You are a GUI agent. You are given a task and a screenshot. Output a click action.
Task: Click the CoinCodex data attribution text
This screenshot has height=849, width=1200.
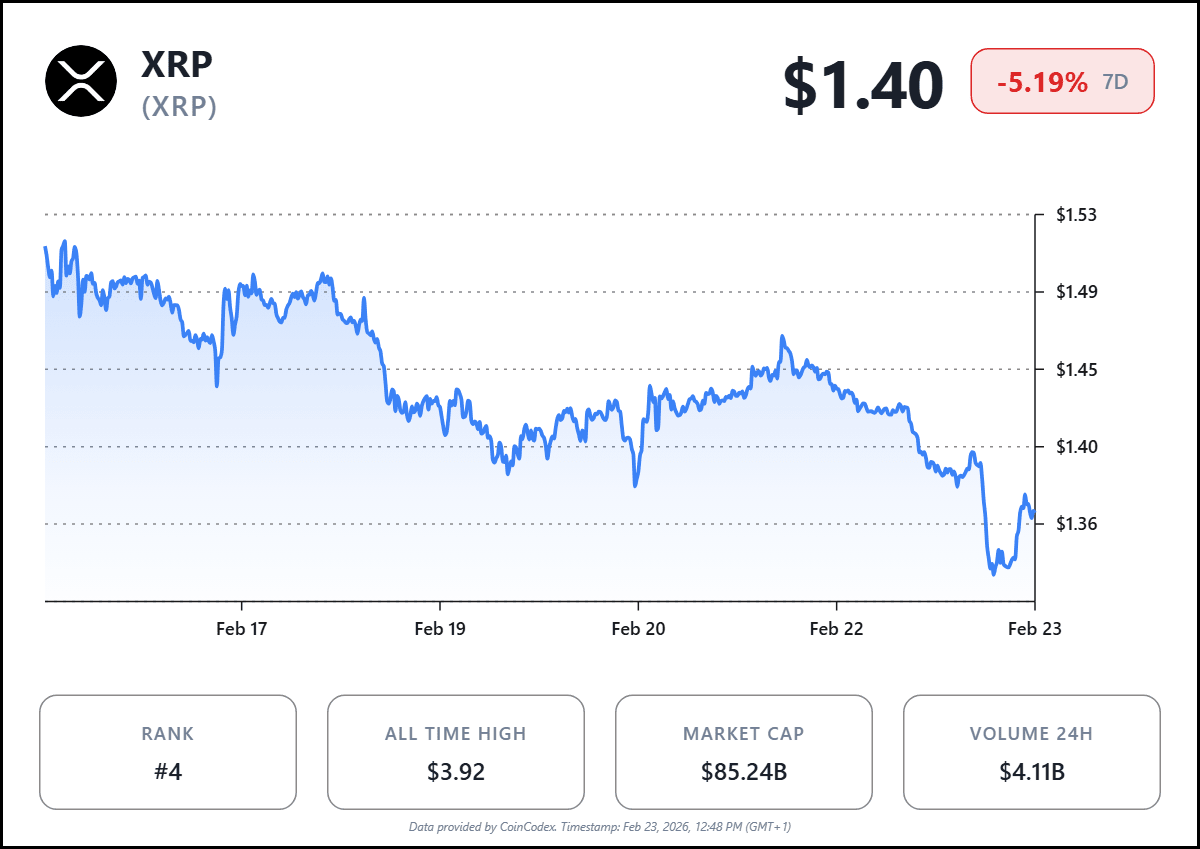pyautogui.click(x=600, y=827)
